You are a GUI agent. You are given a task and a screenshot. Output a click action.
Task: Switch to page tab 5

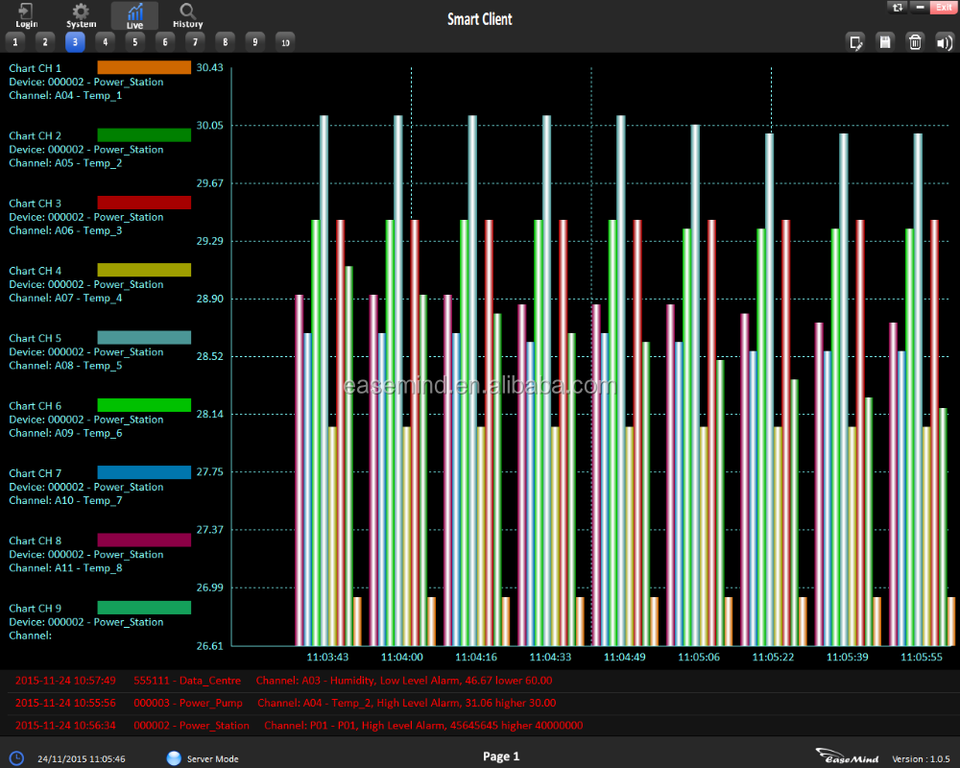click(x=135, y=42)
